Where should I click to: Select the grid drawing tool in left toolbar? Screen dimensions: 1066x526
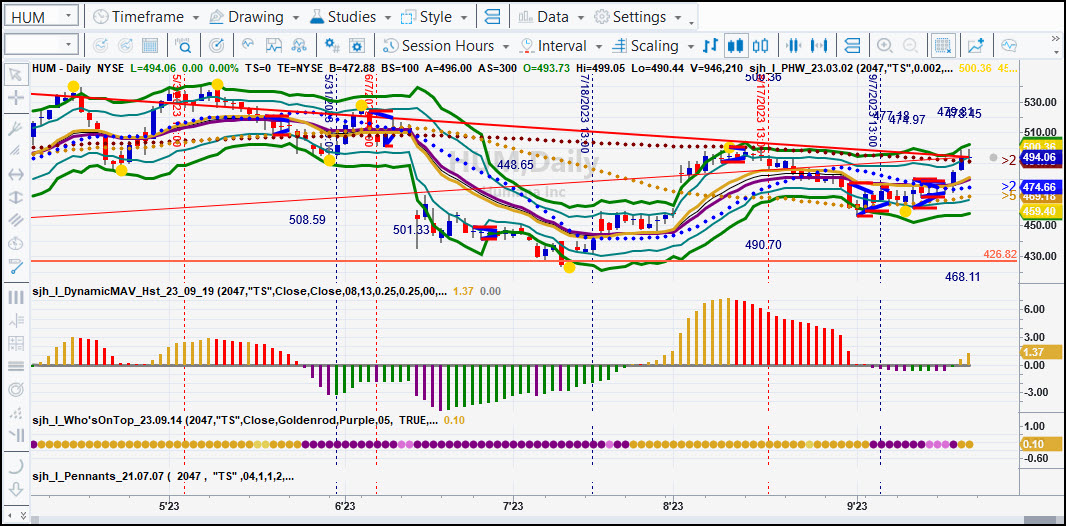pyautogui.click(x=15, y=343)
